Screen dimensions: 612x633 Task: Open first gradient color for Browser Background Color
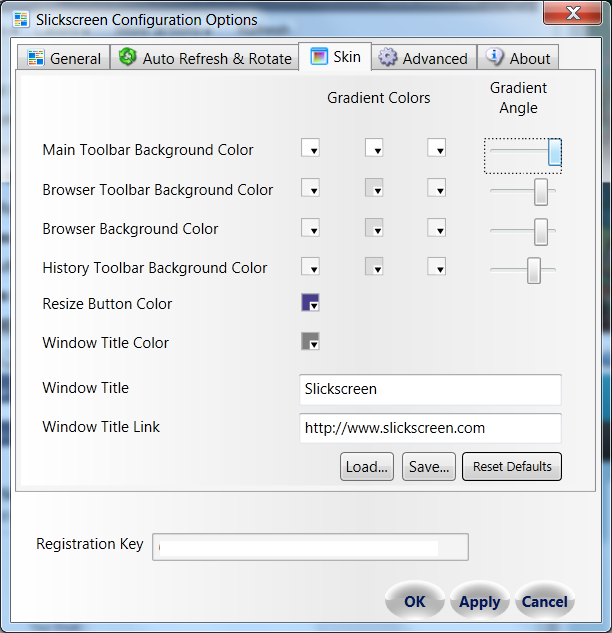point(310,228)
